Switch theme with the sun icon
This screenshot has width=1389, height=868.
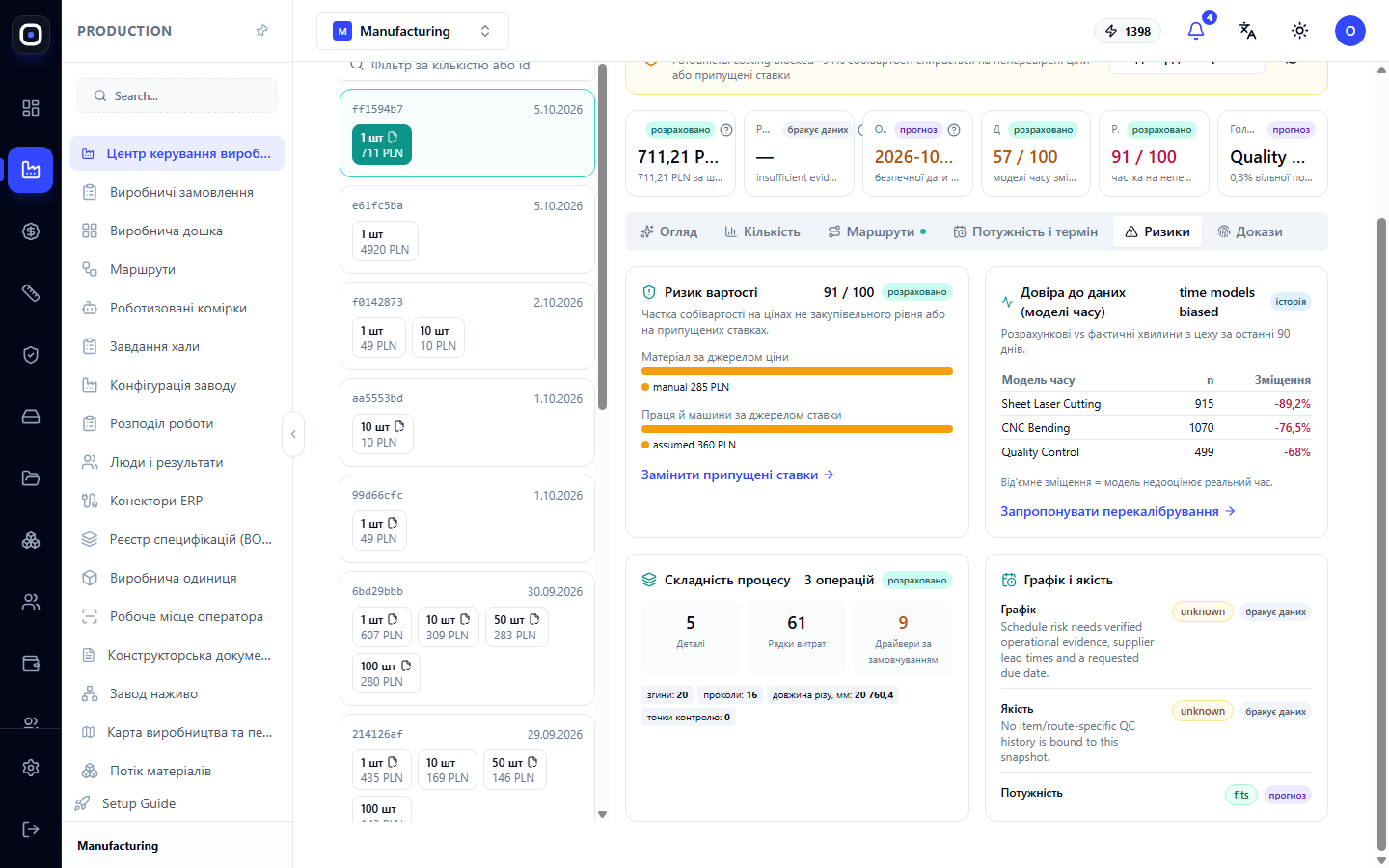(1300, 31)
